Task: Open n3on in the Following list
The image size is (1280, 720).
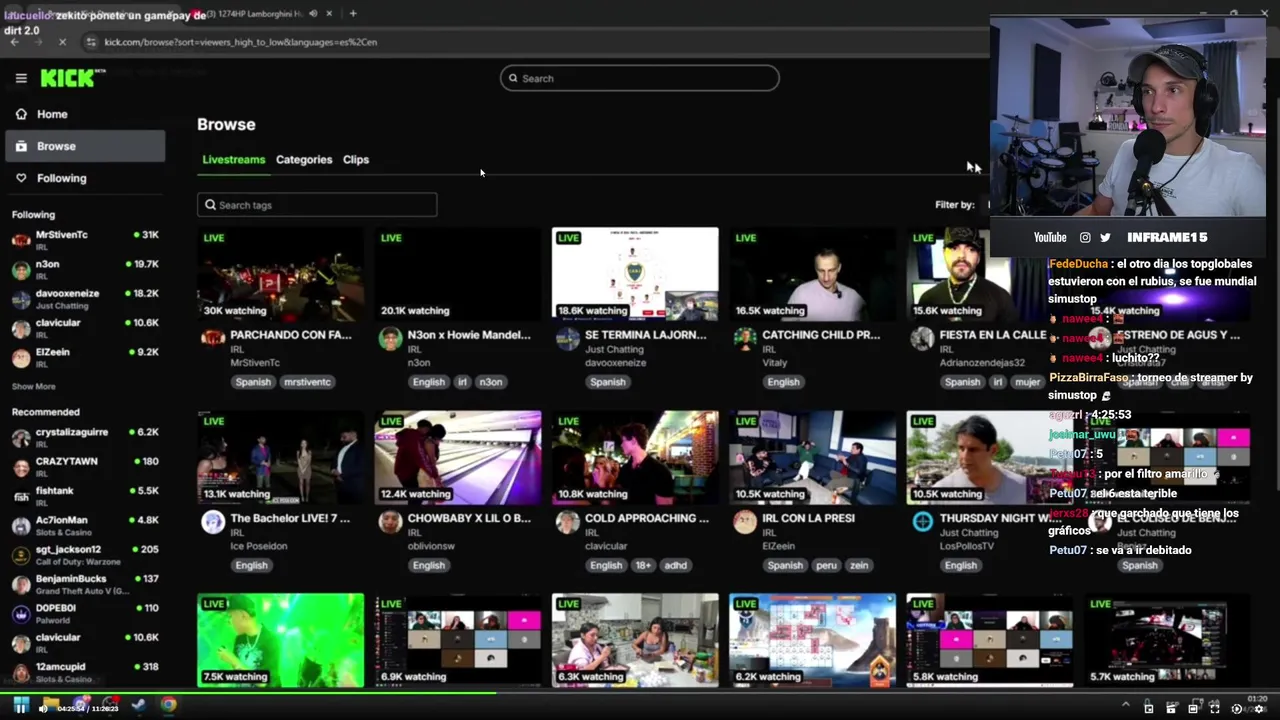Action: click(x=85, y=269)
